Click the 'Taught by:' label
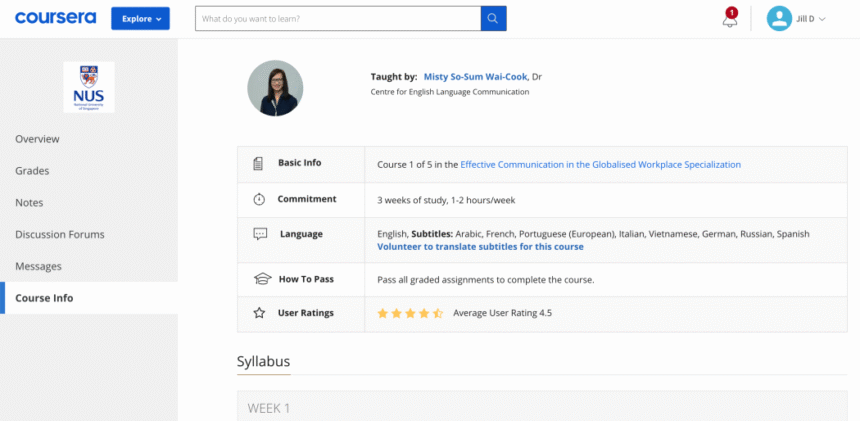Image resolution: width=860 pixels, height=421 pixels. (394, 77)
